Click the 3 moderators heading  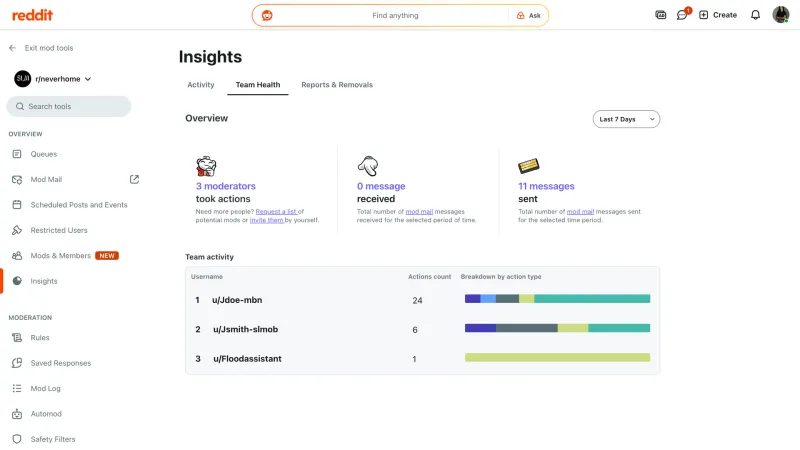[226, 186]
